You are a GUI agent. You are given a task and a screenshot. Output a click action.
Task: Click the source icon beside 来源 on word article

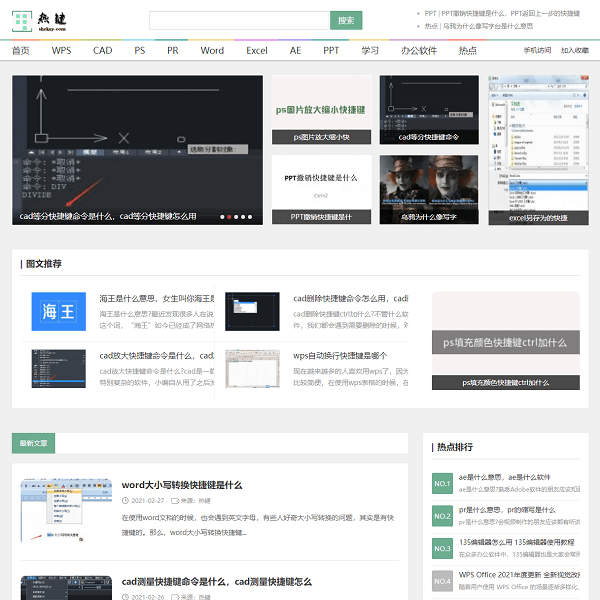tap(175, 501)
